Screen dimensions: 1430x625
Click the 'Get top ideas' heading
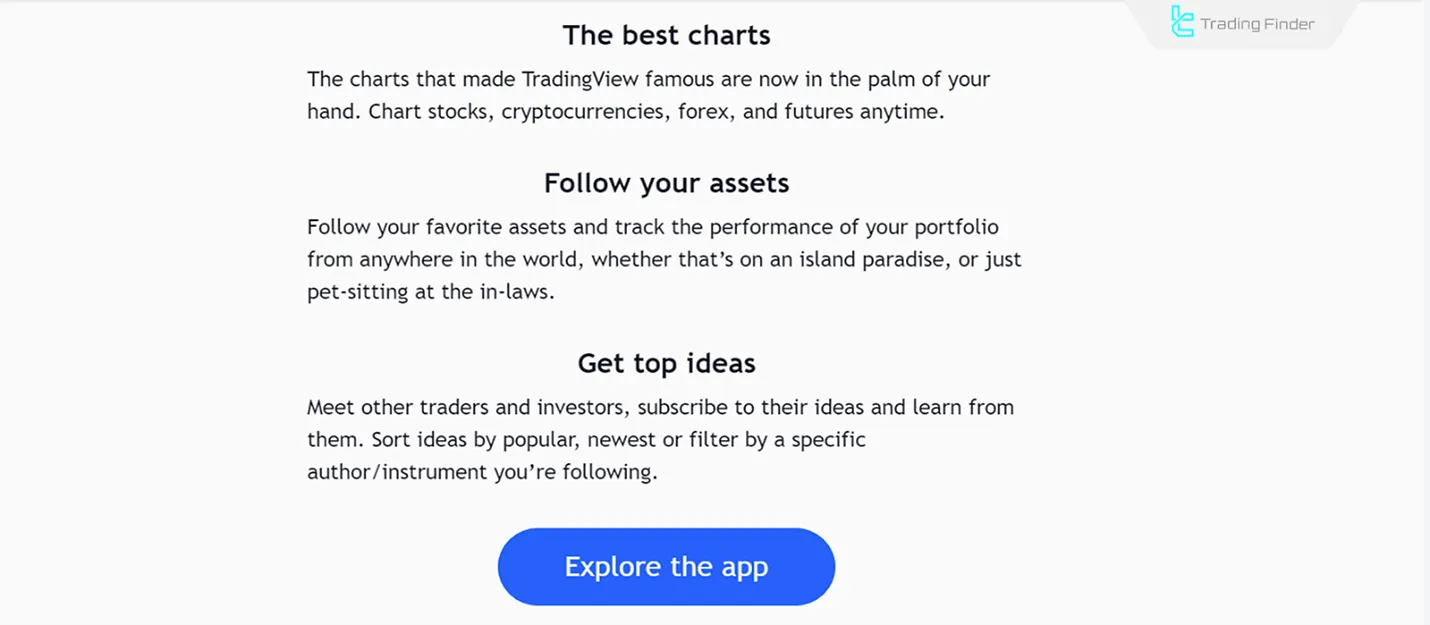(666, 363)
